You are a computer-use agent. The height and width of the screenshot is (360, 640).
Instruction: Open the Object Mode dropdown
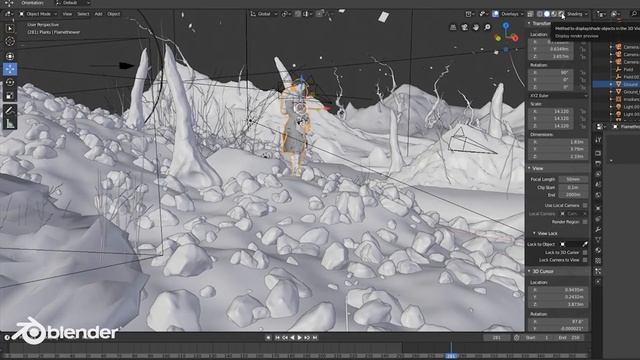coord(38,14)
